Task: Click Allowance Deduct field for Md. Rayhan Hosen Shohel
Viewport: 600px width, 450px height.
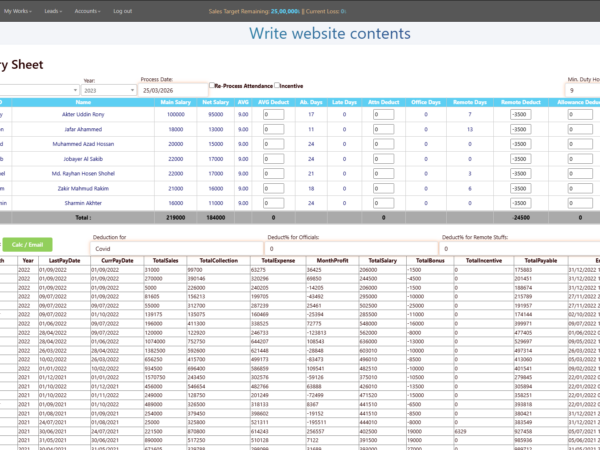Action: 580,173
